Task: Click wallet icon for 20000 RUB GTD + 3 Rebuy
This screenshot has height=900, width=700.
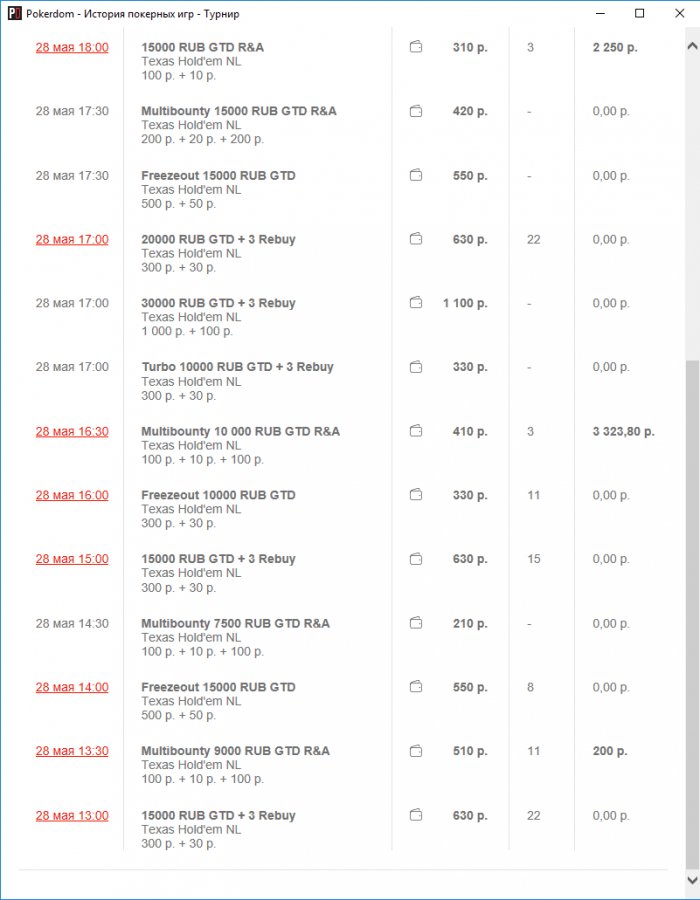Action: (416, 239)
